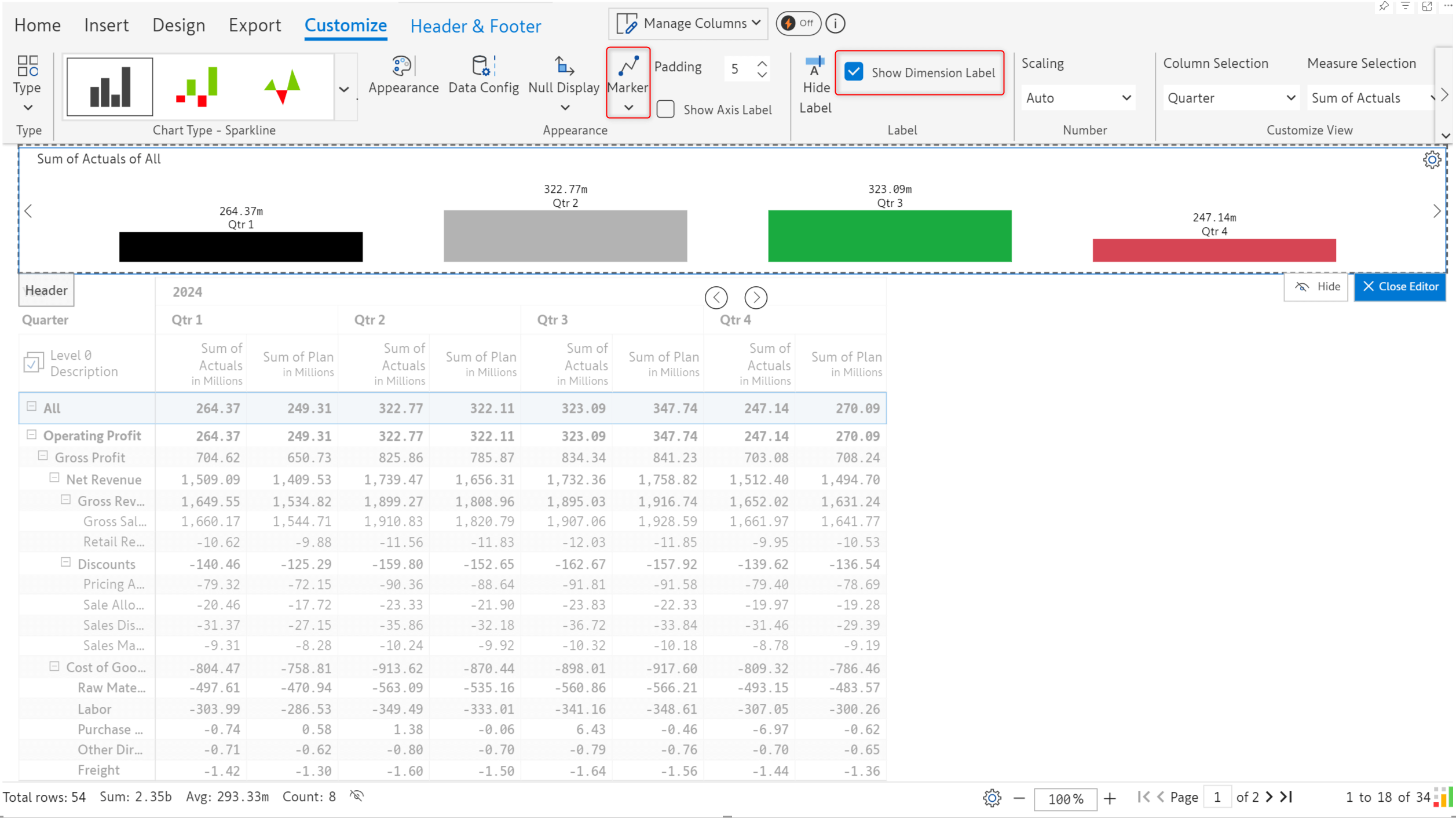Image resolution: width=1456 pixels, height=818 pixels.
Task: Click the Hide button
Action: click(1316, 286)
